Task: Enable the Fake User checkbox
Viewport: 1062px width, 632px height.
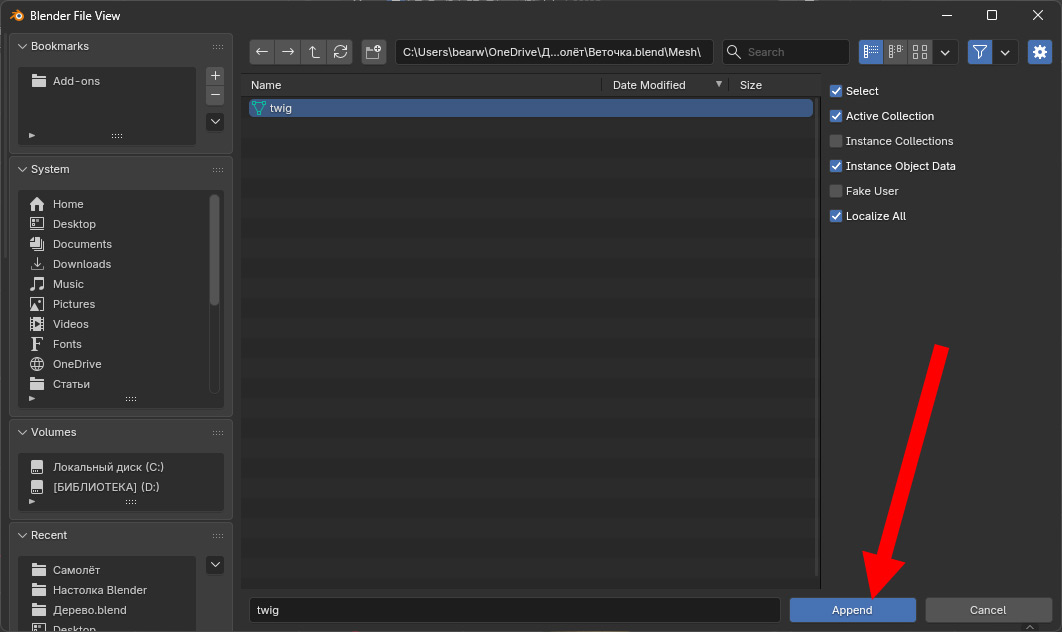Action: point(837,191)
